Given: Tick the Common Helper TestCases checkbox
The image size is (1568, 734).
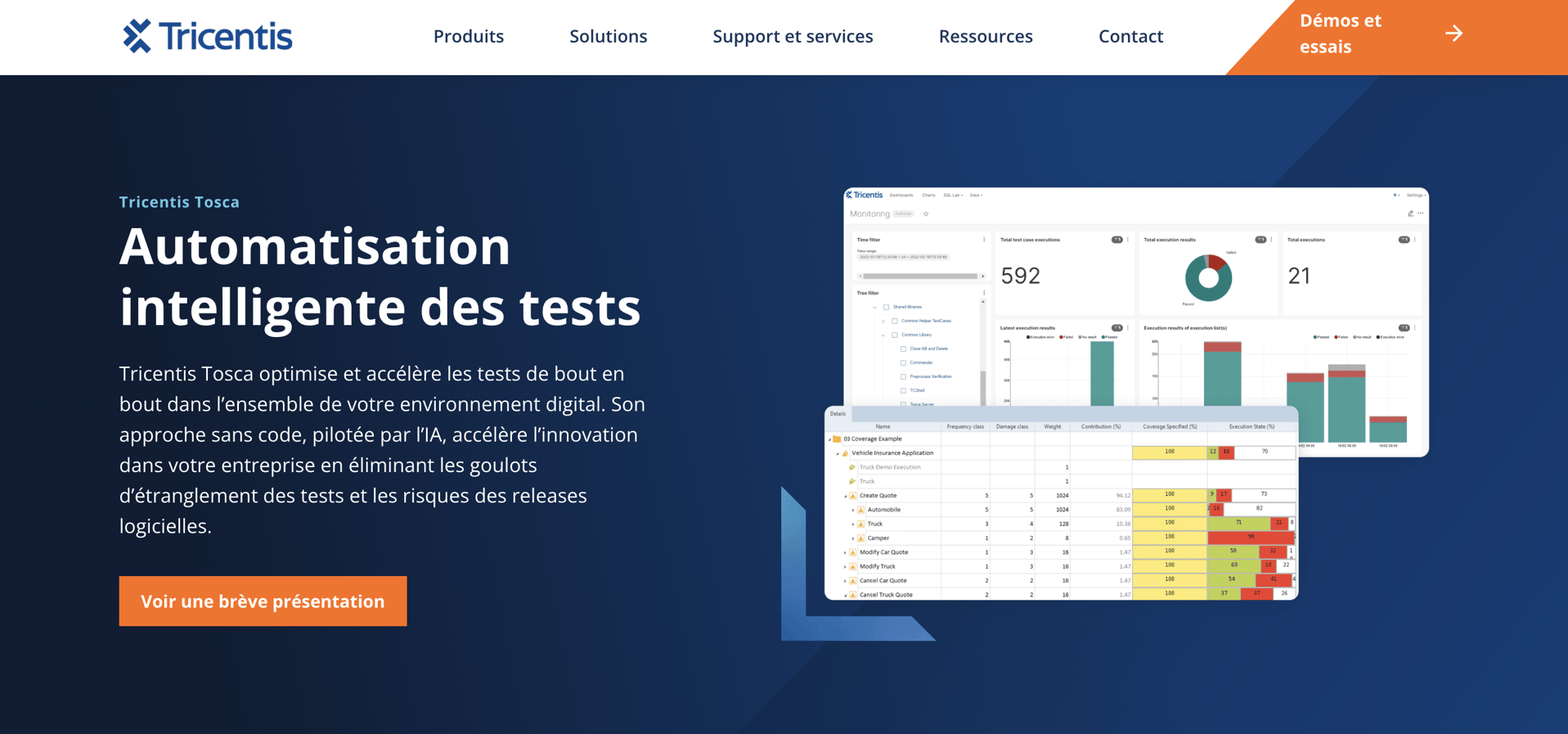Looking at the screenshot, I should pos(895,322).
